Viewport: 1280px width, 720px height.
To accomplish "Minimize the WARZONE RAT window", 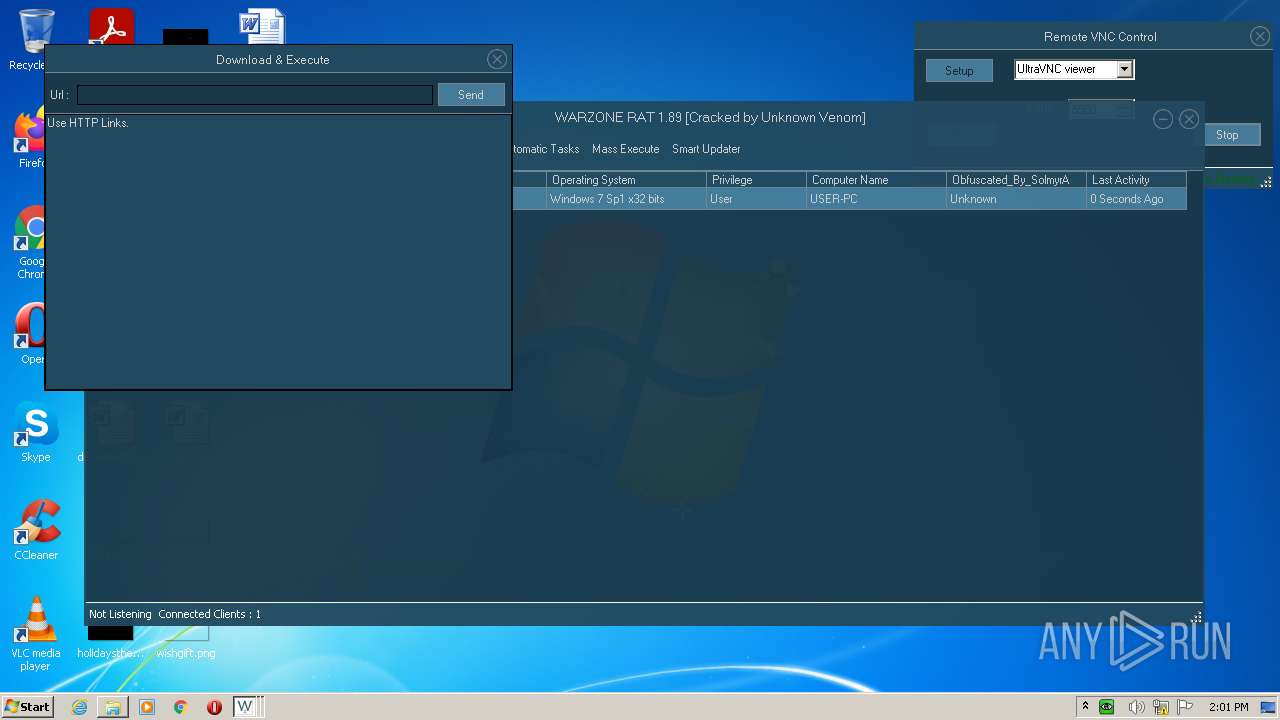I will (x=1163, y=119).
